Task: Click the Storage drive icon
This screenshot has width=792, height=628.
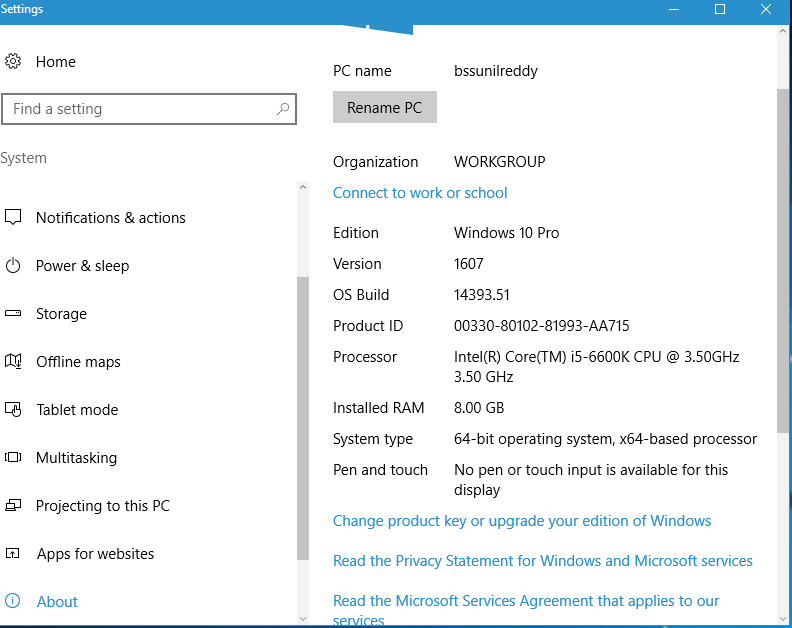Action: point(13,313)
